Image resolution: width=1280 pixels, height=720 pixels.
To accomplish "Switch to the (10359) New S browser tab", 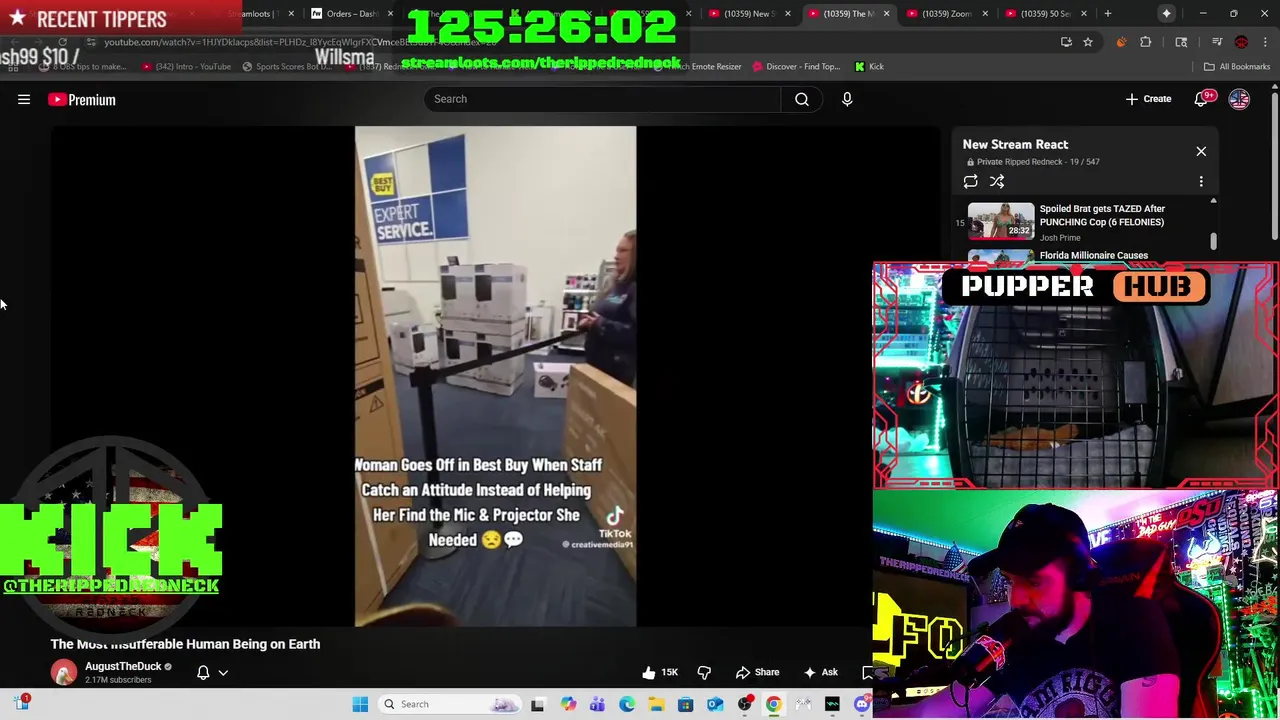I will point(750,13).
